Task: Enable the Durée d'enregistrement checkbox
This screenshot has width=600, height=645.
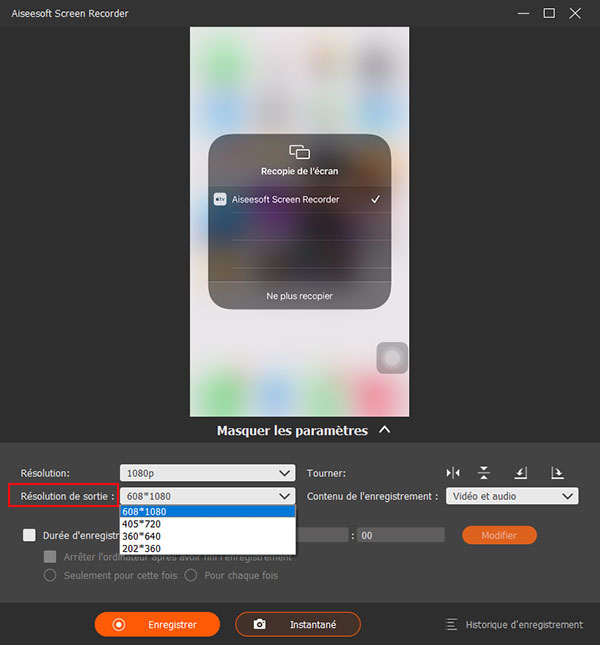Action: pyautogui.click(x=29, y=535)
